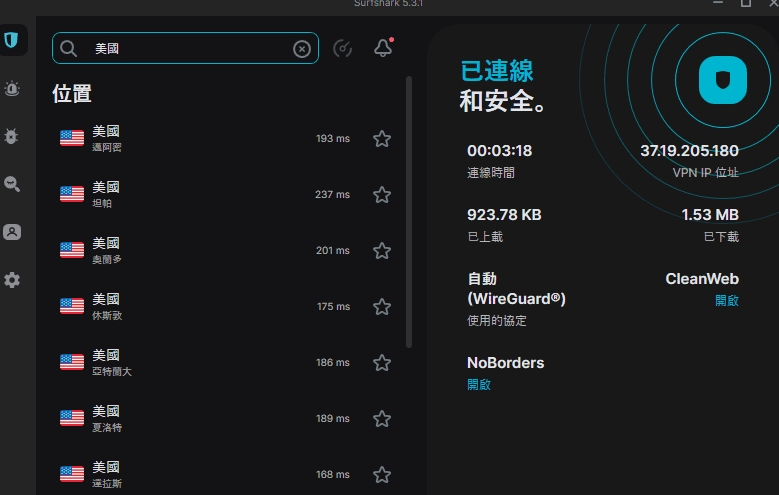Image resolution: width=779 pixels, height=495 pixels.
Task: Maximize the Surfshark window
Action: click(x=746, y=3)
